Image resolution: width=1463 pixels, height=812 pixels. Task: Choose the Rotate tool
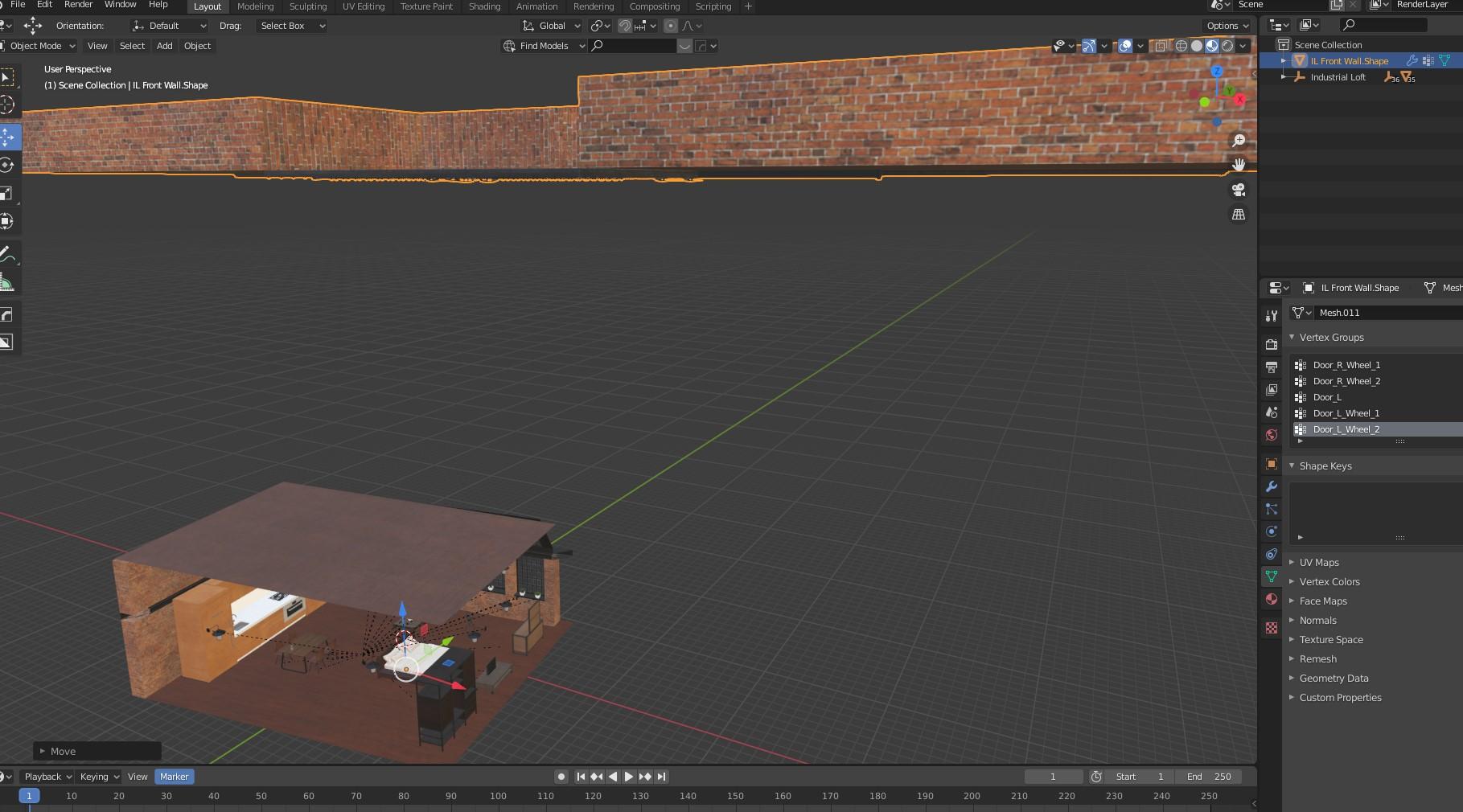[6, 166]
